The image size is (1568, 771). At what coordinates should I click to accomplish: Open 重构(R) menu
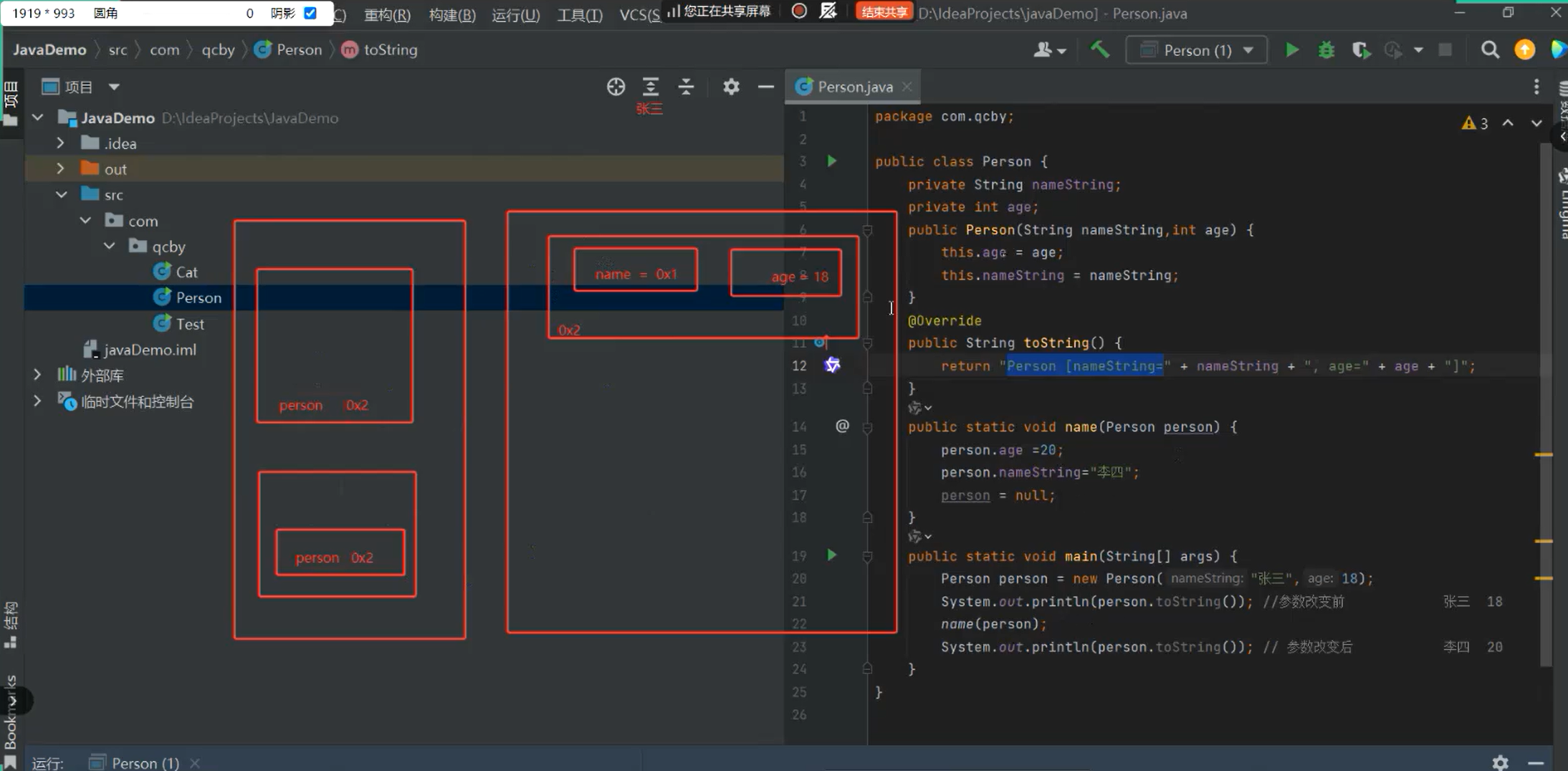[x=387, y=15]
